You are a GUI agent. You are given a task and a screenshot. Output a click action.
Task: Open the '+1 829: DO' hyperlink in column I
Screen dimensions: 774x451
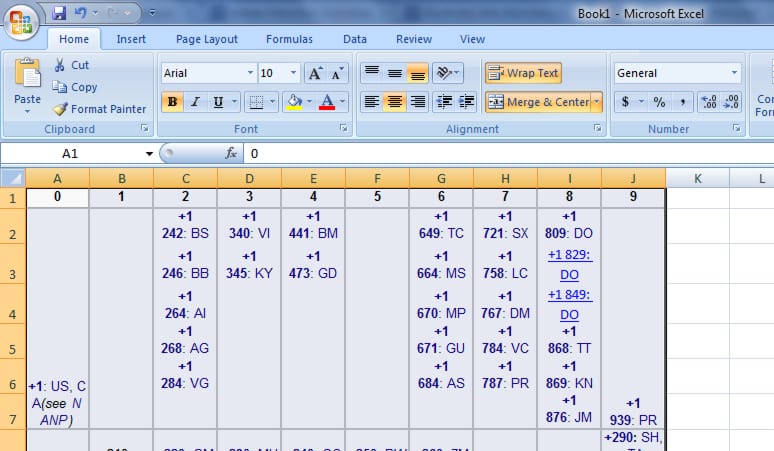[569, 264]
